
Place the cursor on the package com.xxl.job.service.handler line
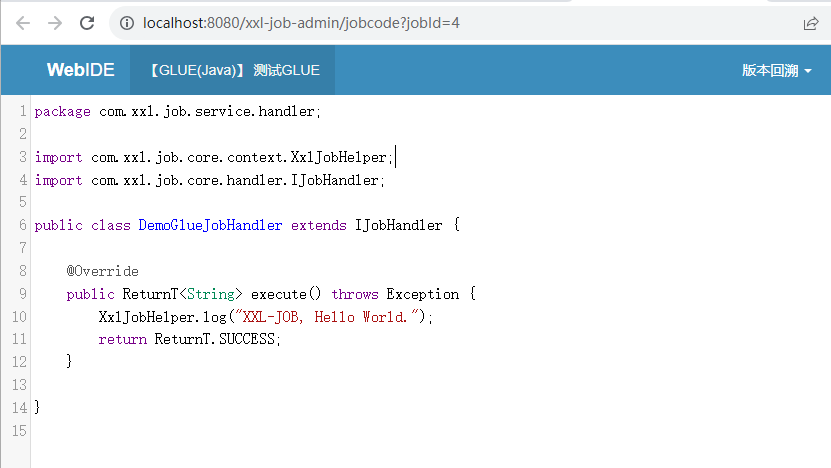(x=178, y=111)
